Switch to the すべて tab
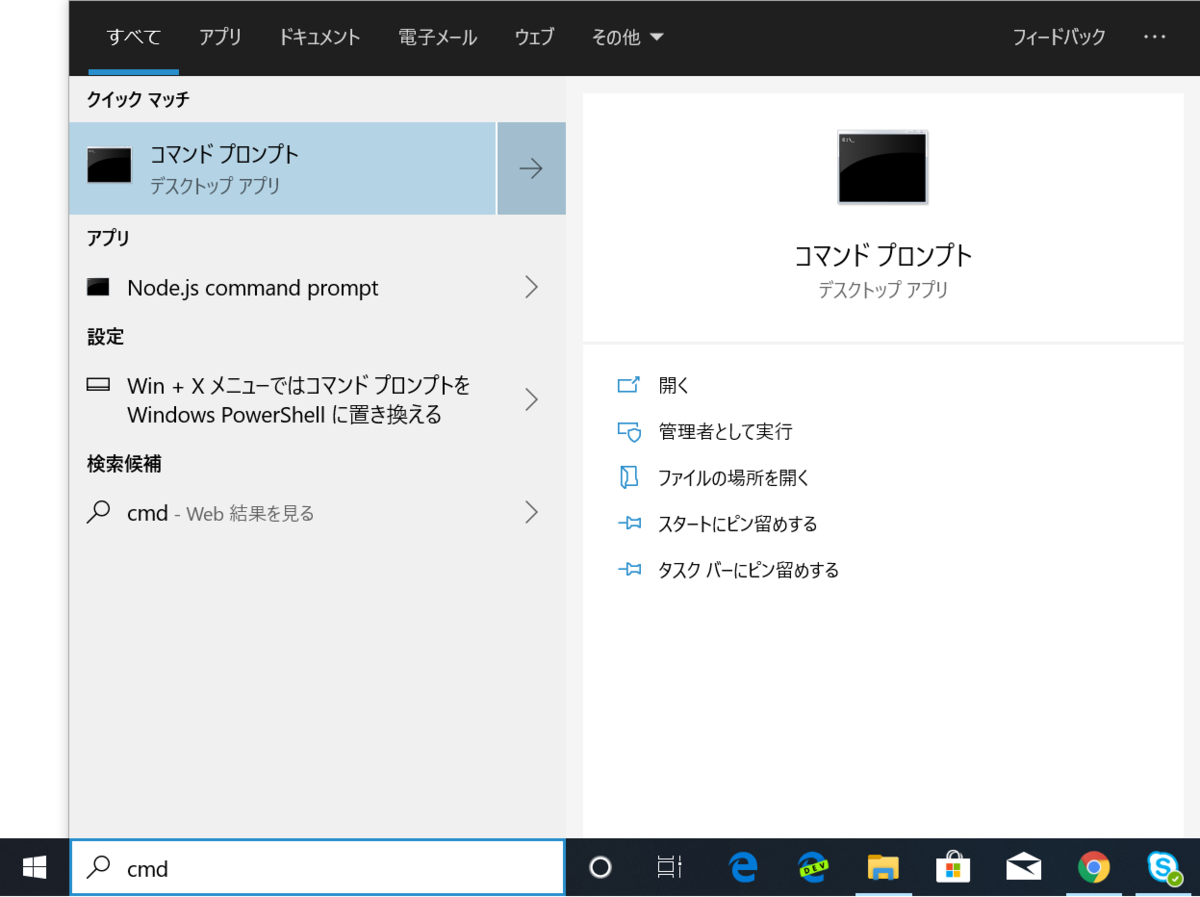Image resolution: width=1200 pixels, height=897 pixels. coord(134,37)
